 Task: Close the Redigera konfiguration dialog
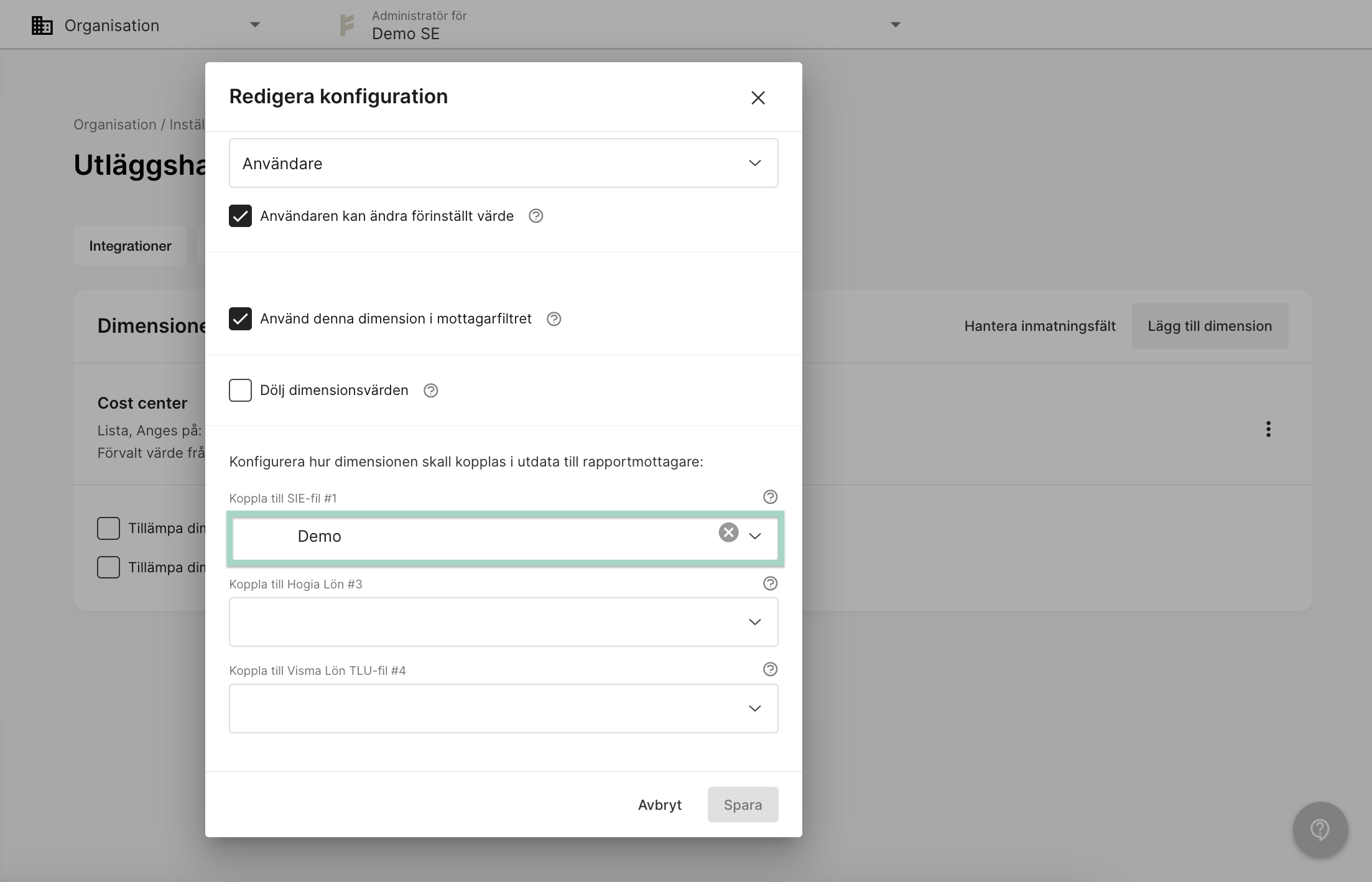coord(758,98)
